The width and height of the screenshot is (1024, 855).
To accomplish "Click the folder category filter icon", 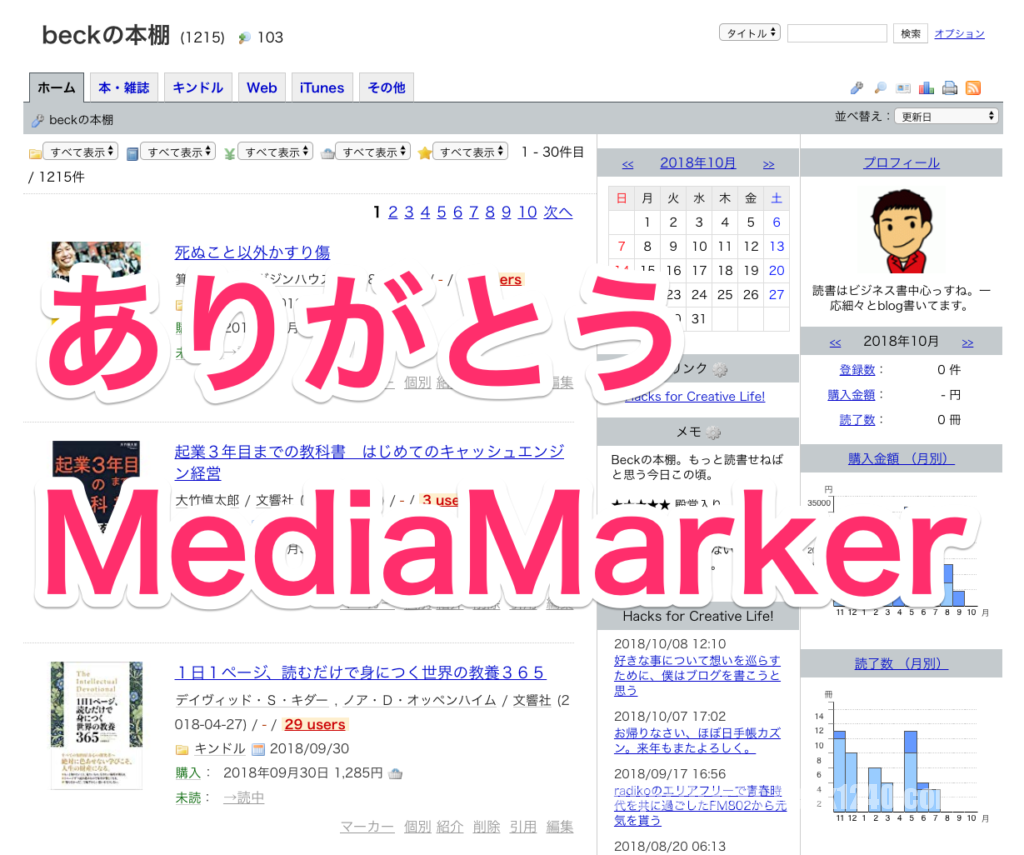I will tap(35, 153).
